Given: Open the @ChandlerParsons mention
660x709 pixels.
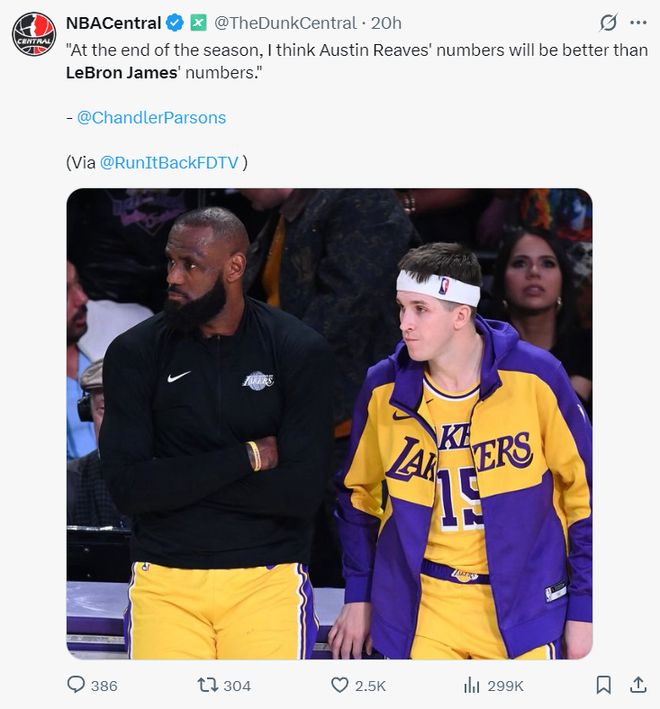Looking at the screenshot, I should pyautogui.click(x=151, y=117).
